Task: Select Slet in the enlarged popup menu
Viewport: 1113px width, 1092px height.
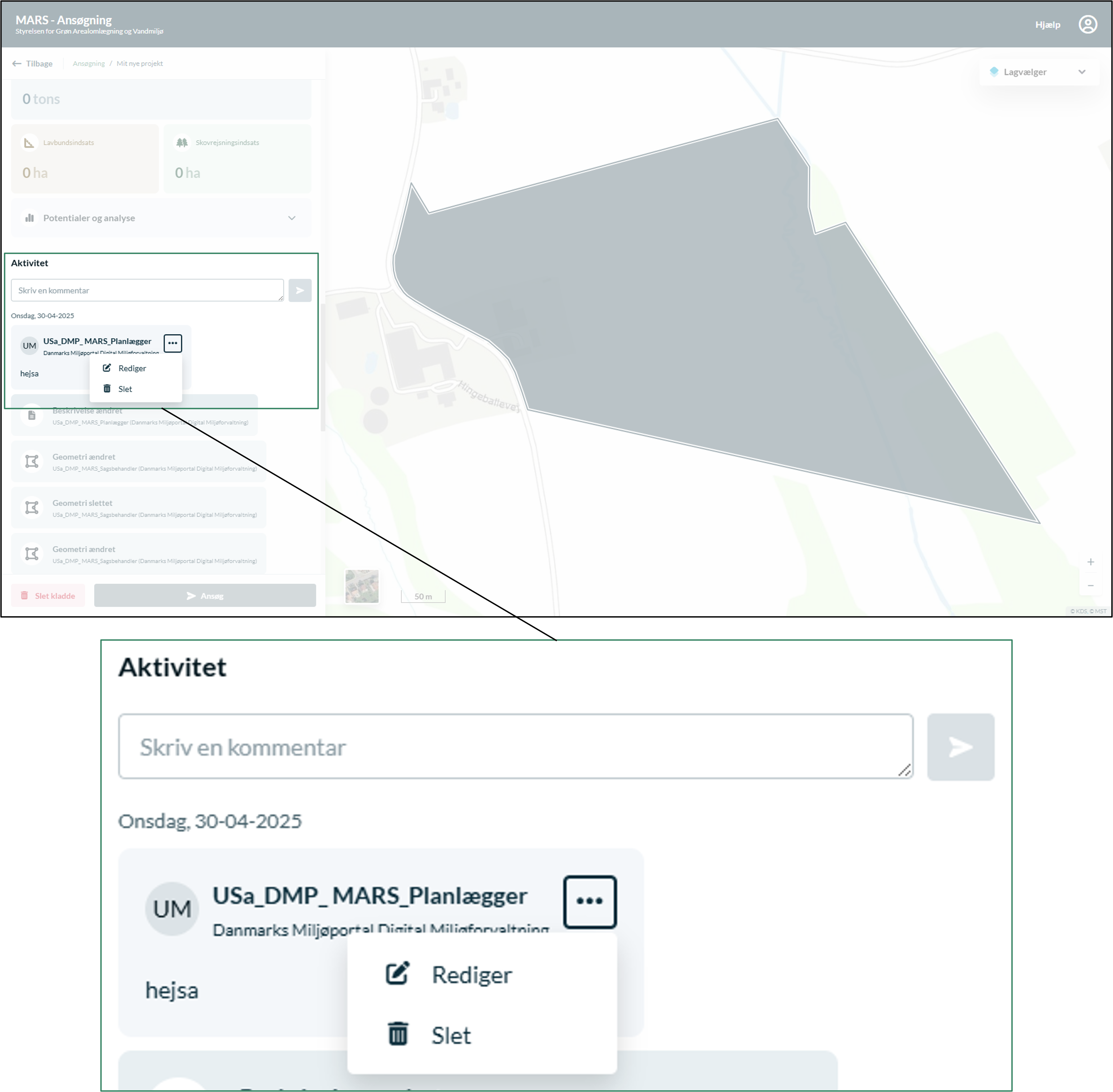Action: click(482, 1035)
